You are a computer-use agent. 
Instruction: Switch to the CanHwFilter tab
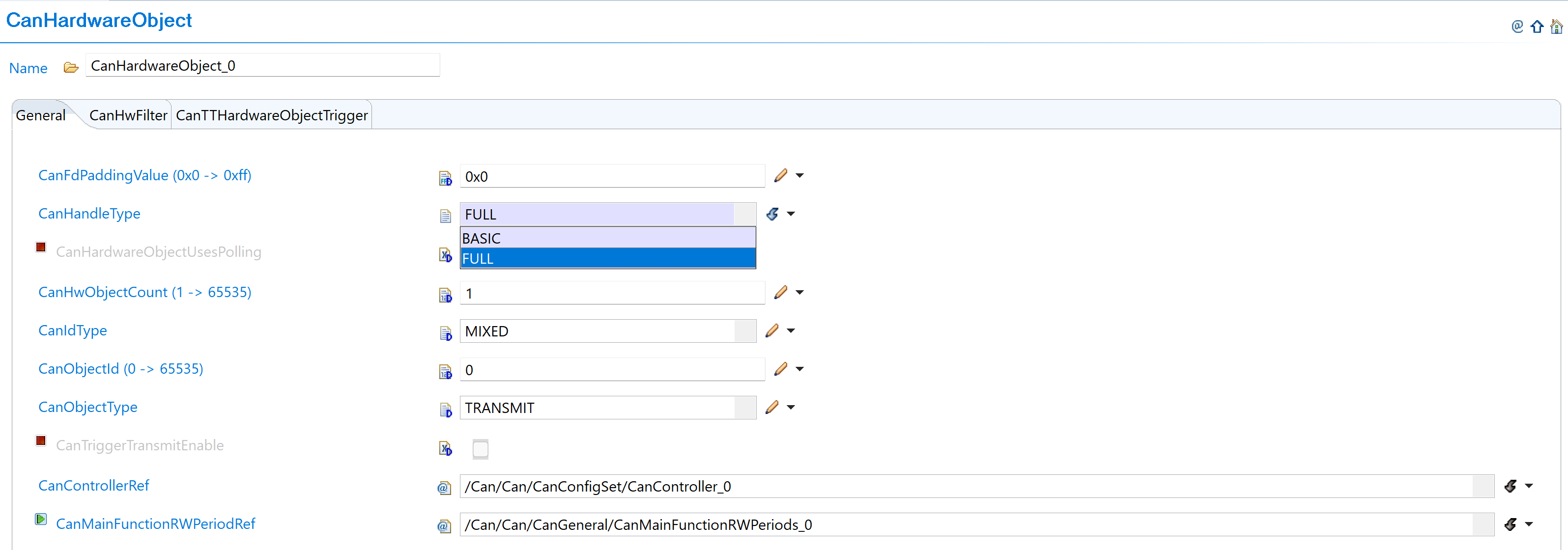(128, 115)
